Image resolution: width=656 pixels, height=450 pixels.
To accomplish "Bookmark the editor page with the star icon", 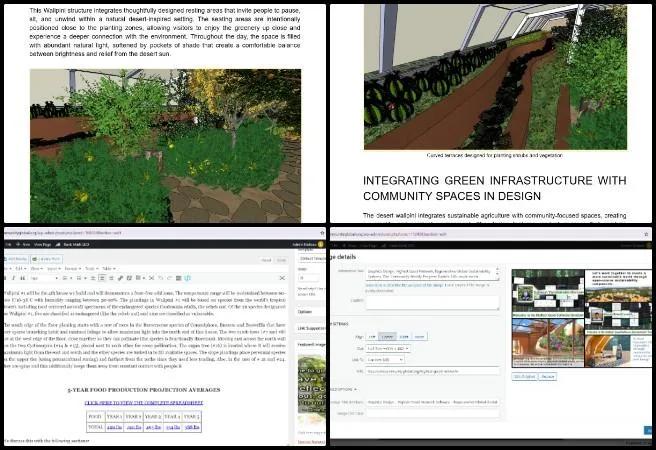I will coord(322,233).
